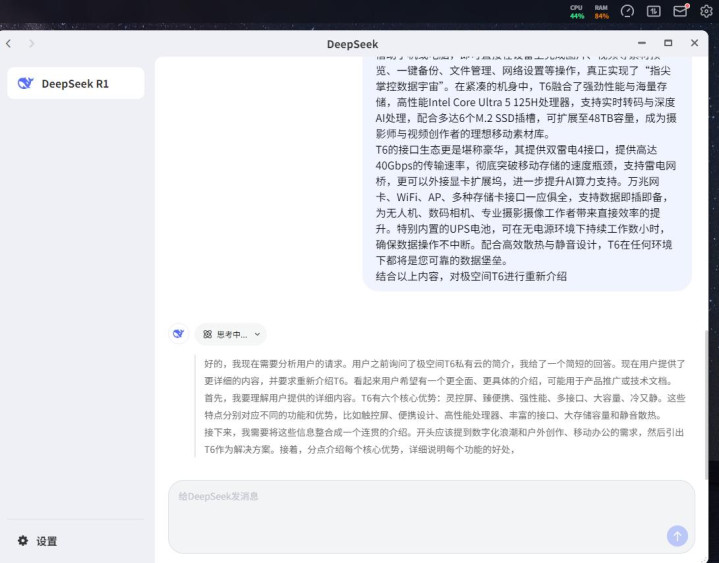Maximize the DeepSeek window

(668, 43)
